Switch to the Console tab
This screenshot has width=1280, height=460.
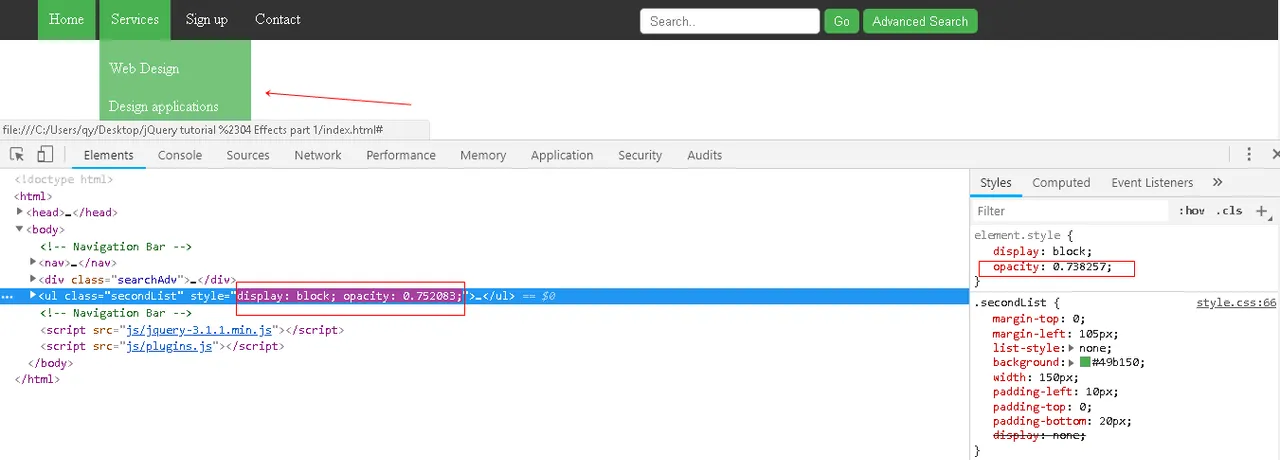click(x=180, y=155)
